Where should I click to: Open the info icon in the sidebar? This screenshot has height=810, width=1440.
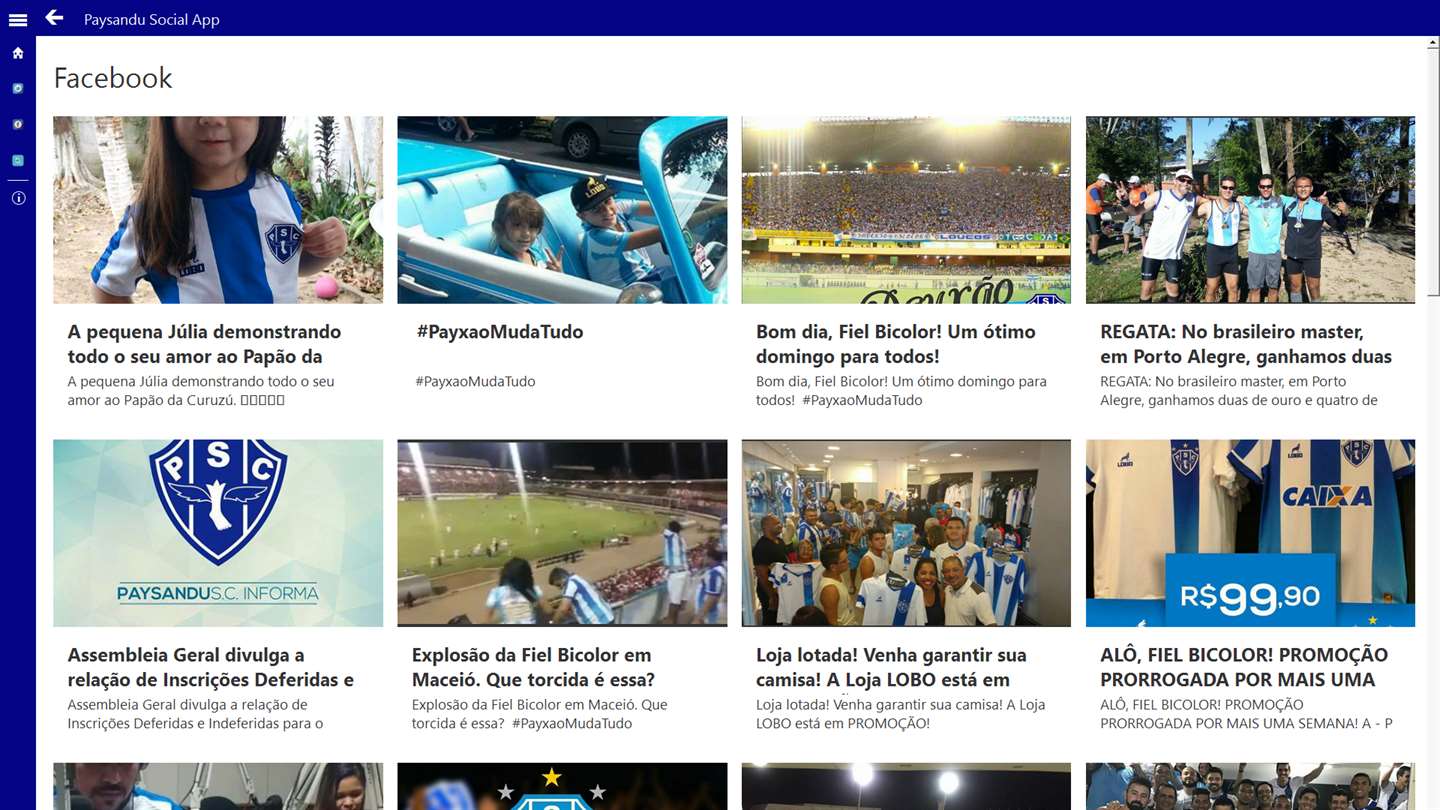(x=18, y=198)
